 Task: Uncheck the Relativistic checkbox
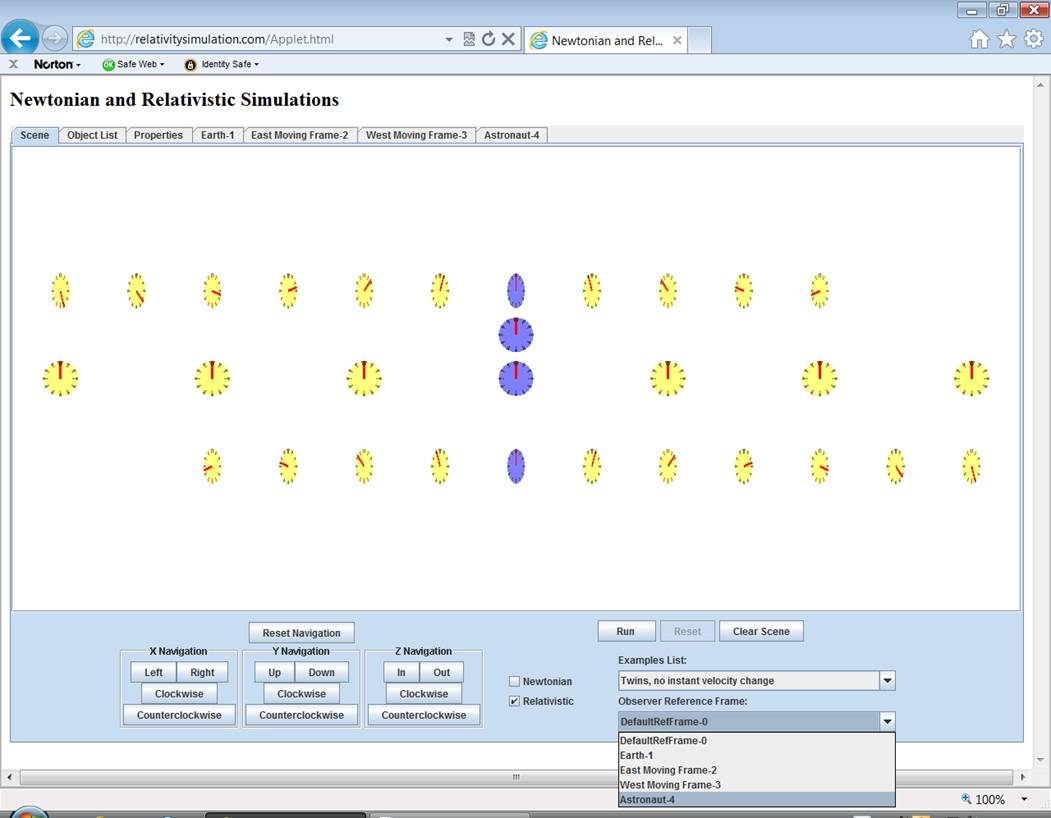coord(515,701)
